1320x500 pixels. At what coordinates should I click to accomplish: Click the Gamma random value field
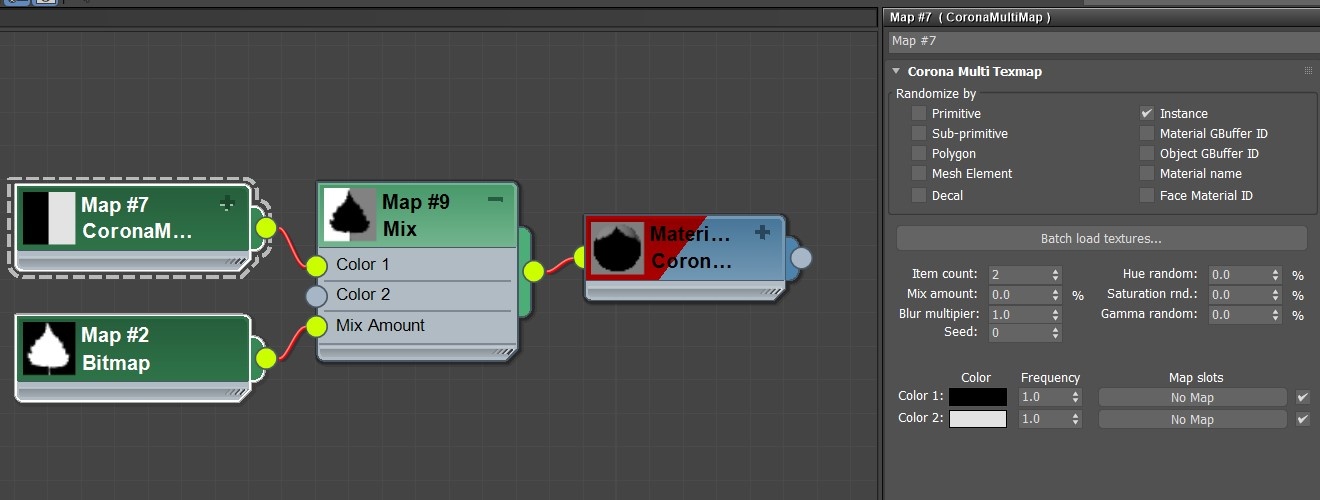pyautogui.click(x=1238, y=314)
